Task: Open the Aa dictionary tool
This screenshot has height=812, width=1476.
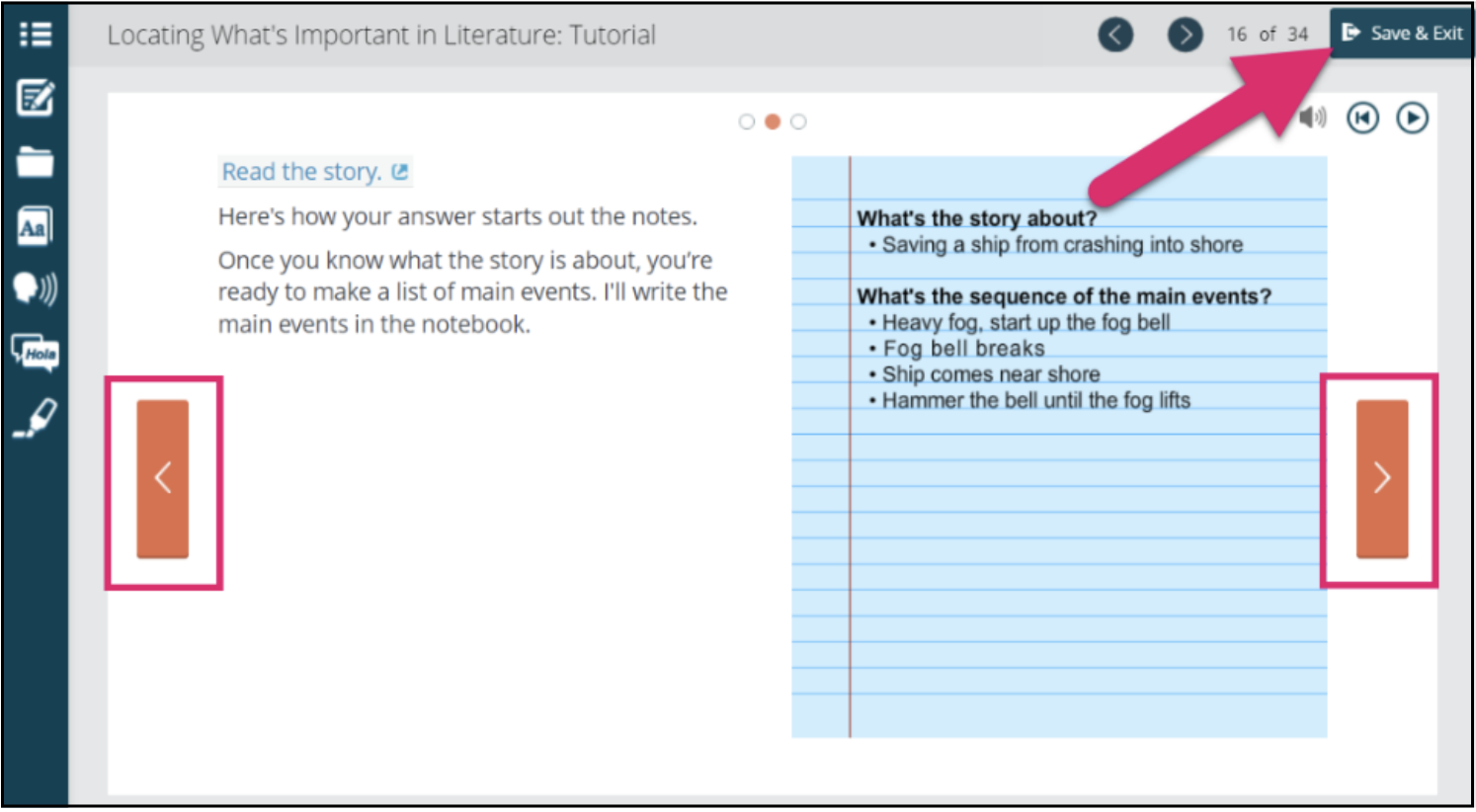Action: coord(36,227)
